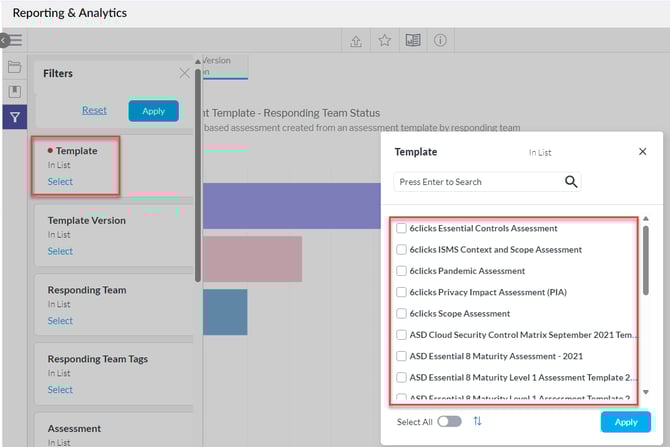Show report info via the information icon

(x=439, y=41)
